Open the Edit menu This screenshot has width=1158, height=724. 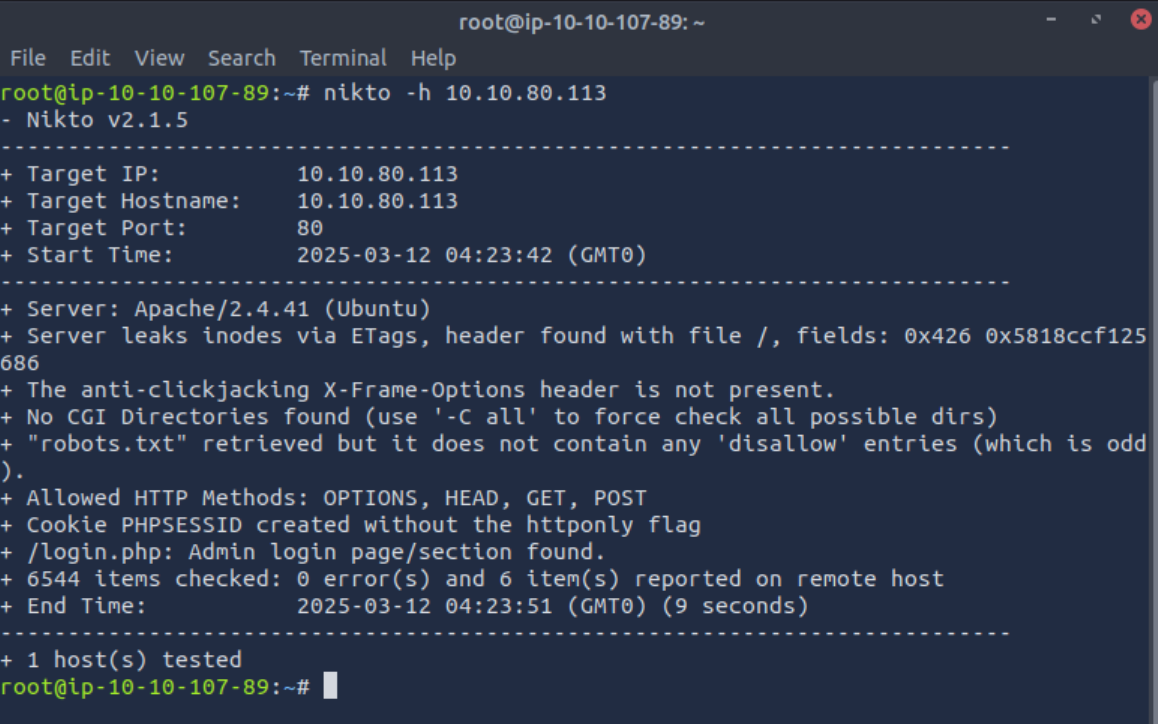(x=89, y=58)
